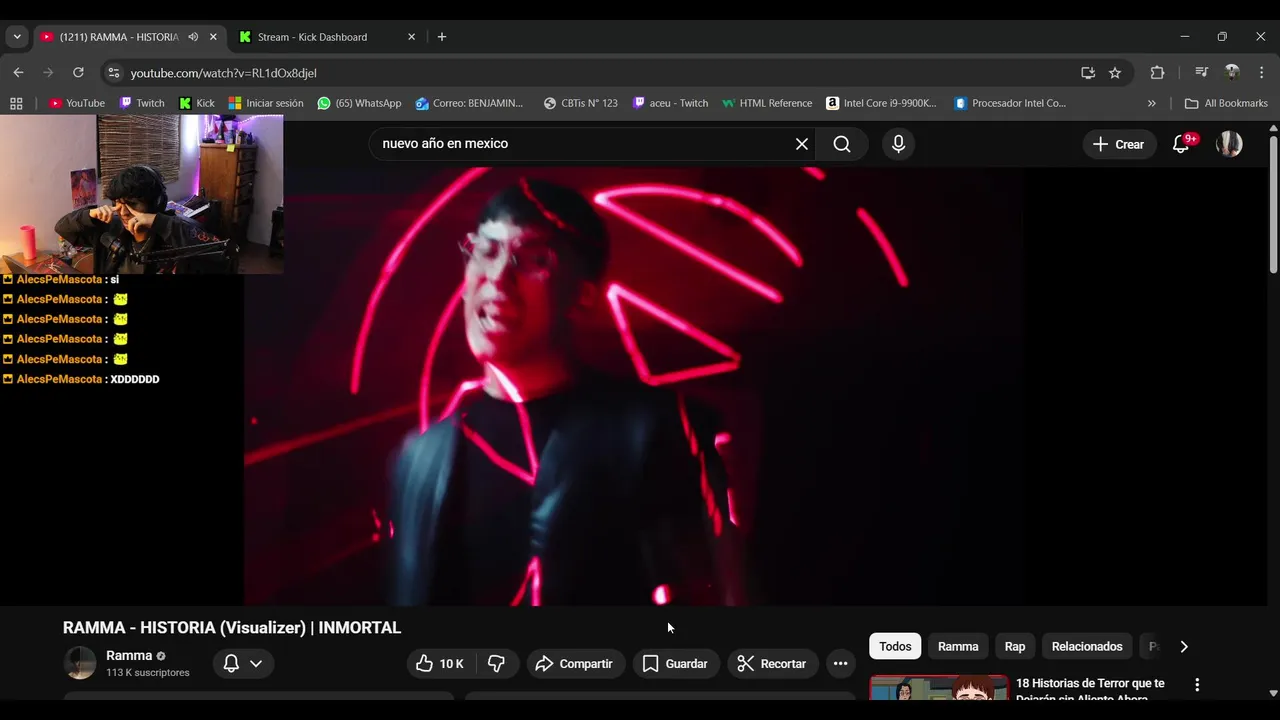Open the Chrome profile avatar
The height and width of the screenshot is (720, 1280).
[1232, 73]
